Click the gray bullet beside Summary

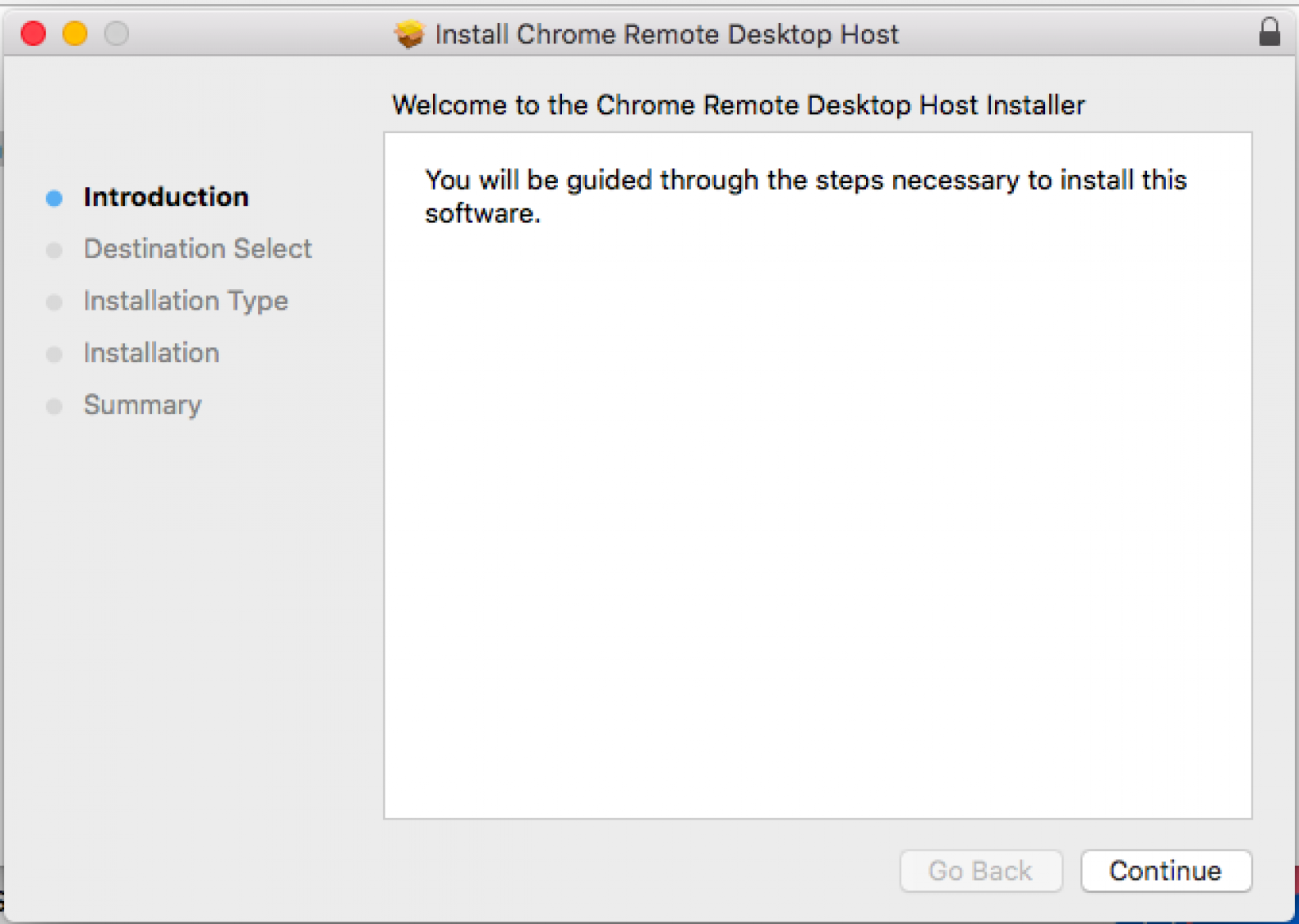pyautogui.click(x=54, y=407)
